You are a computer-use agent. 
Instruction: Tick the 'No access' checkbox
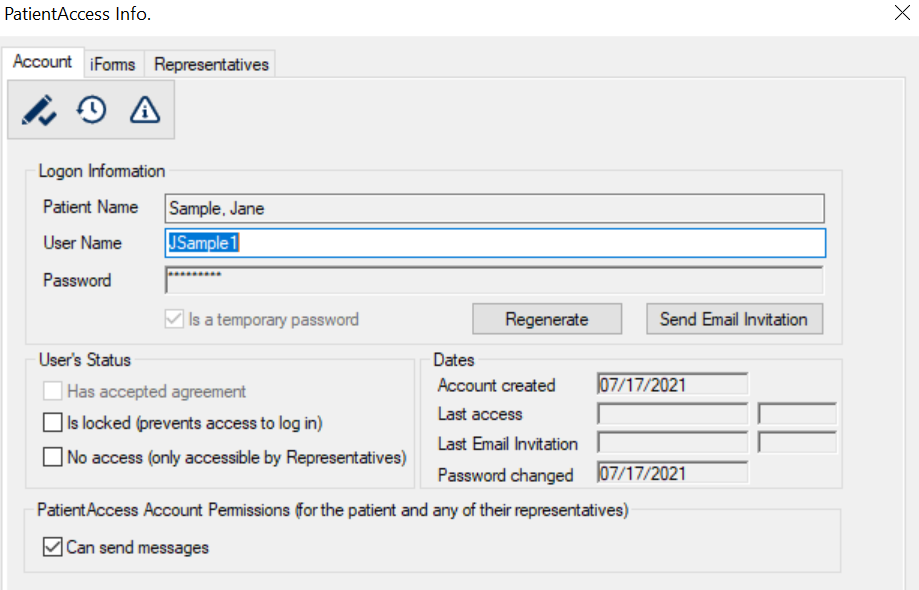(53, 457)
